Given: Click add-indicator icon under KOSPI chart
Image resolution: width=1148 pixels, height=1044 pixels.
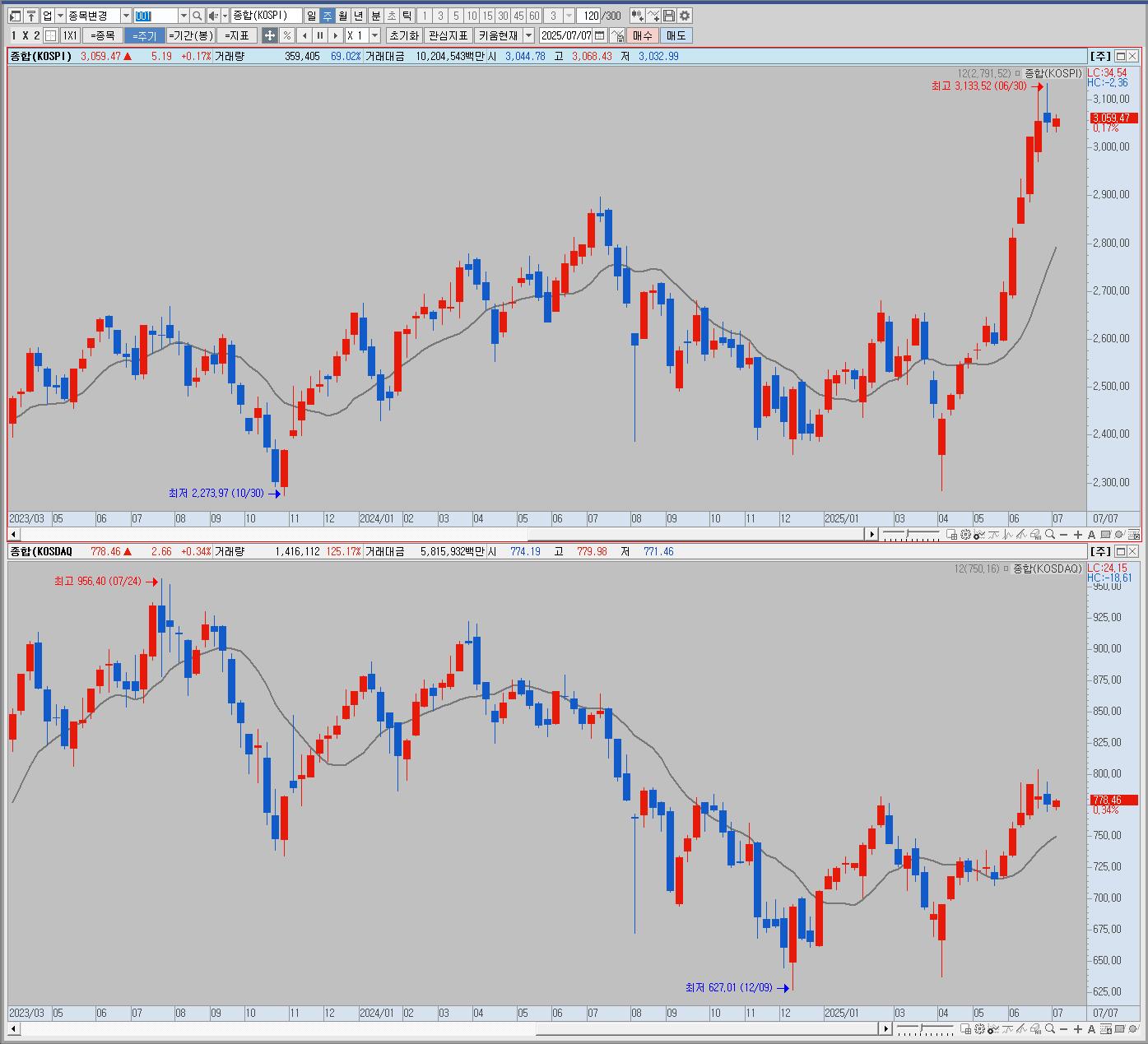Looking at the screenshot, I should pyautogui.click(x=979, y=535).
